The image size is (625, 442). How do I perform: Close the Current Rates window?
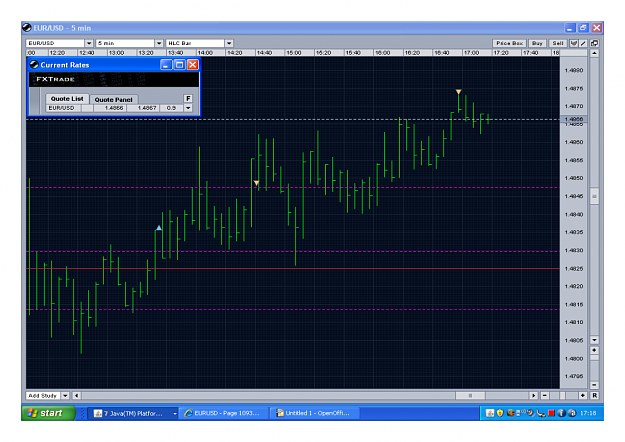point(193,65)
